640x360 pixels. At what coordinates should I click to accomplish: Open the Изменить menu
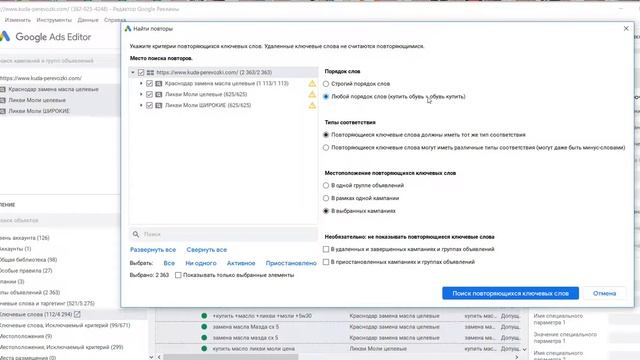pos(18,20)
